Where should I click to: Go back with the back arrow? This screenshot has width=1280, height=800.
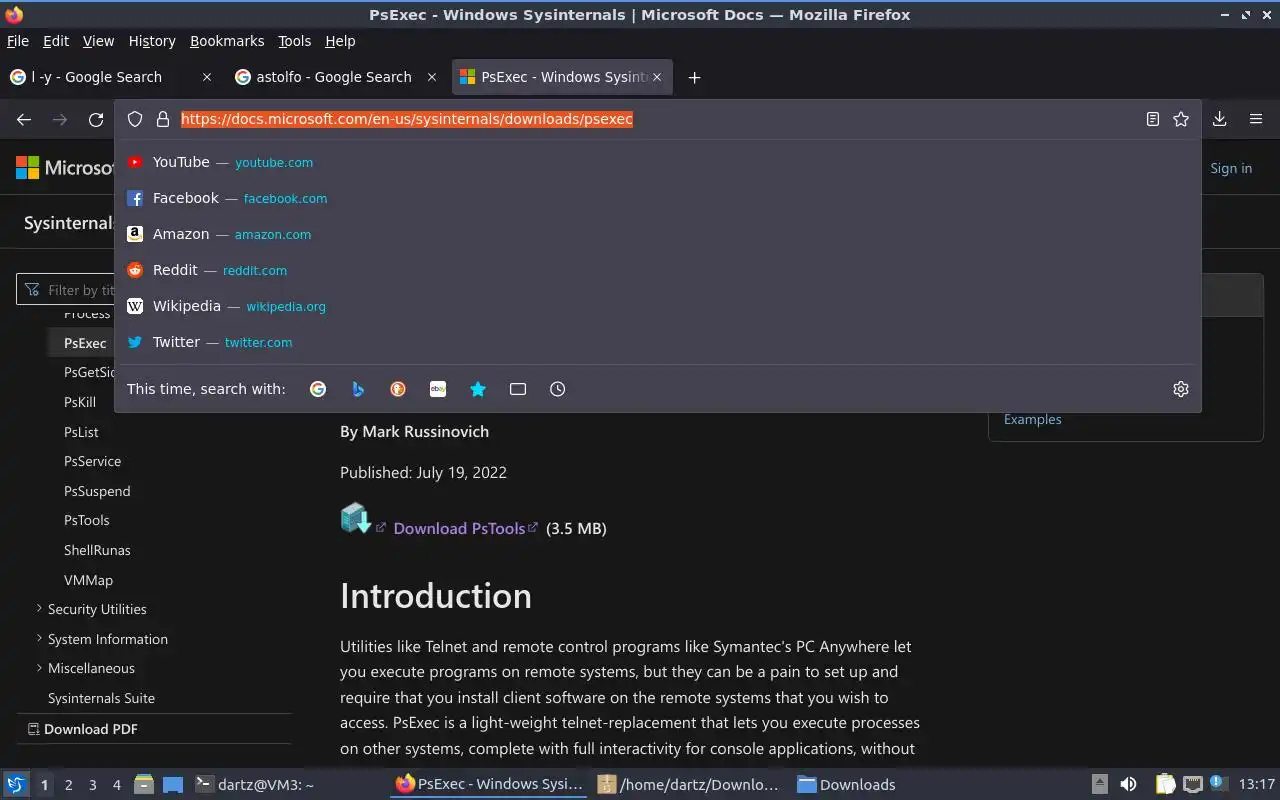point(24,119)
